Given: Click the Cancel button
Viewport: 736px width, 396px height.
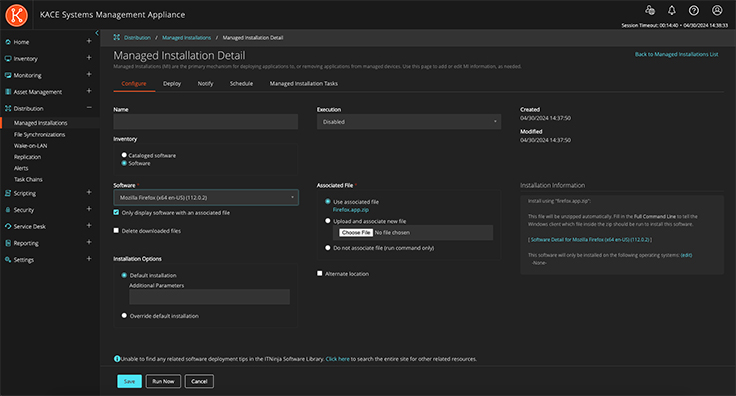Looking at the screenshot, I should coord(199,381).
